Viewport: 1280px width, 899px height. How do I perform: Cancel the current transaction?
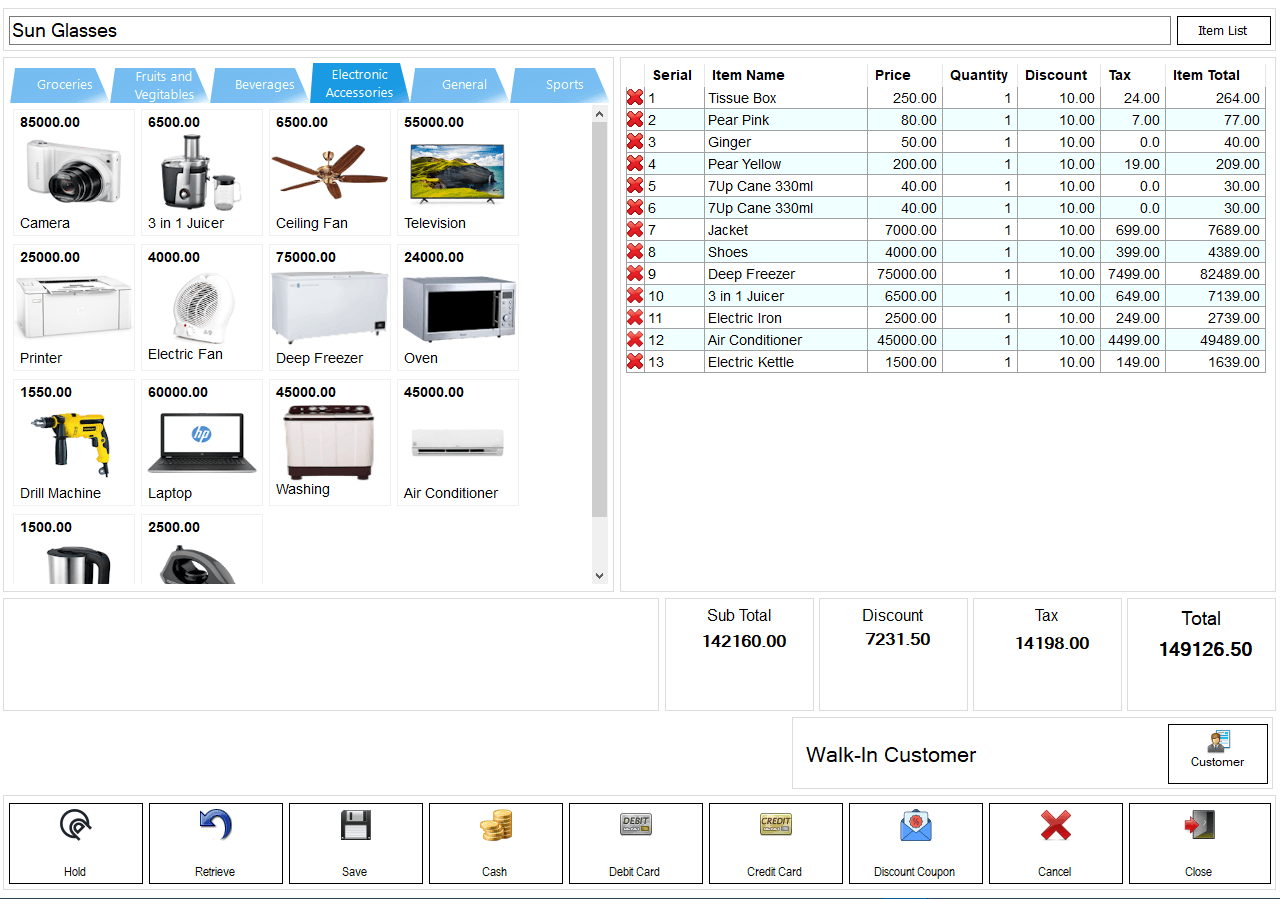(x=1055, y=843)
